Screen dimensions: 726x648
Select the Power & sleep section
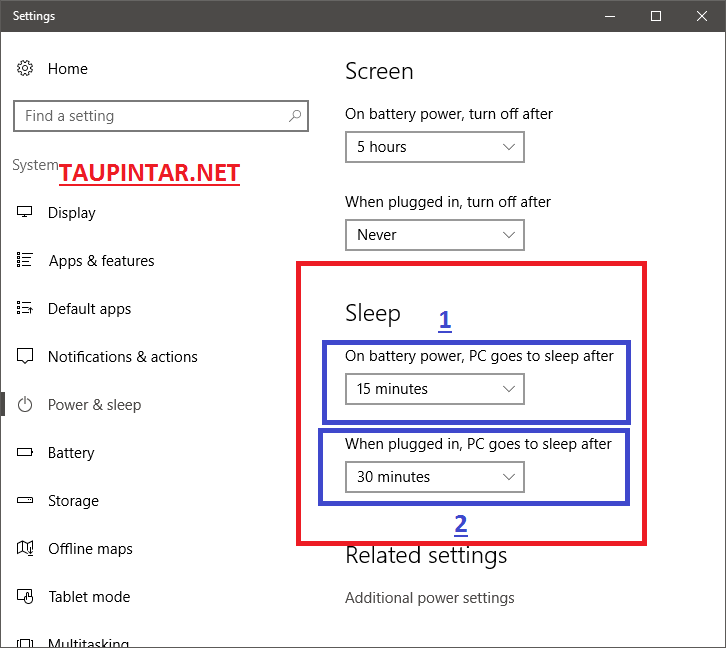coord(94,405)
